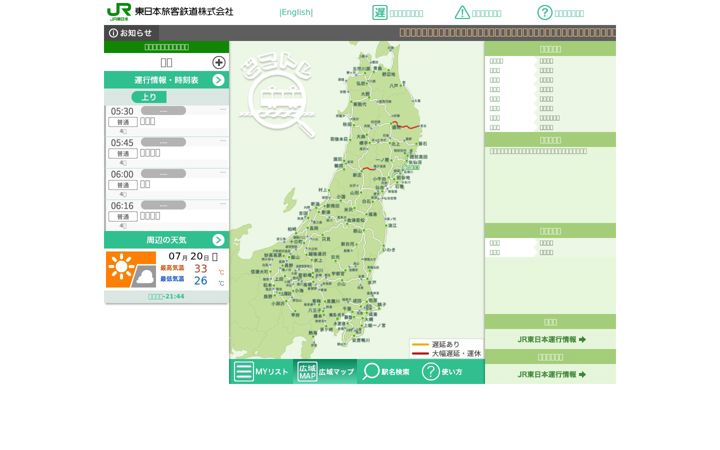The width and height of the screenshot is (720, 450).
Task: Click the low temperature value 26
Action: tap(201, 281)
